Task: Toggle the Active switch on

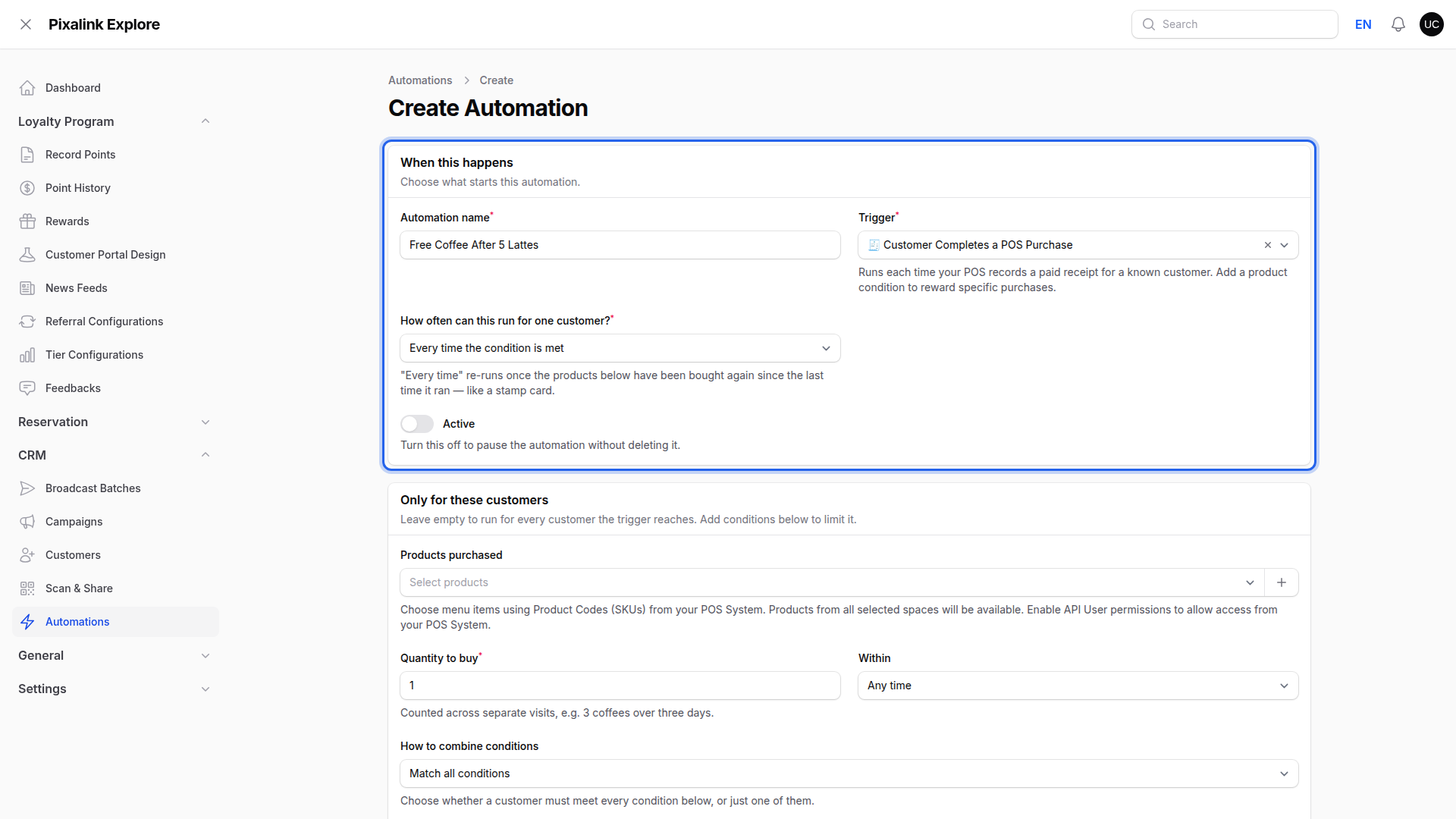Action: [x=417, y=424]
